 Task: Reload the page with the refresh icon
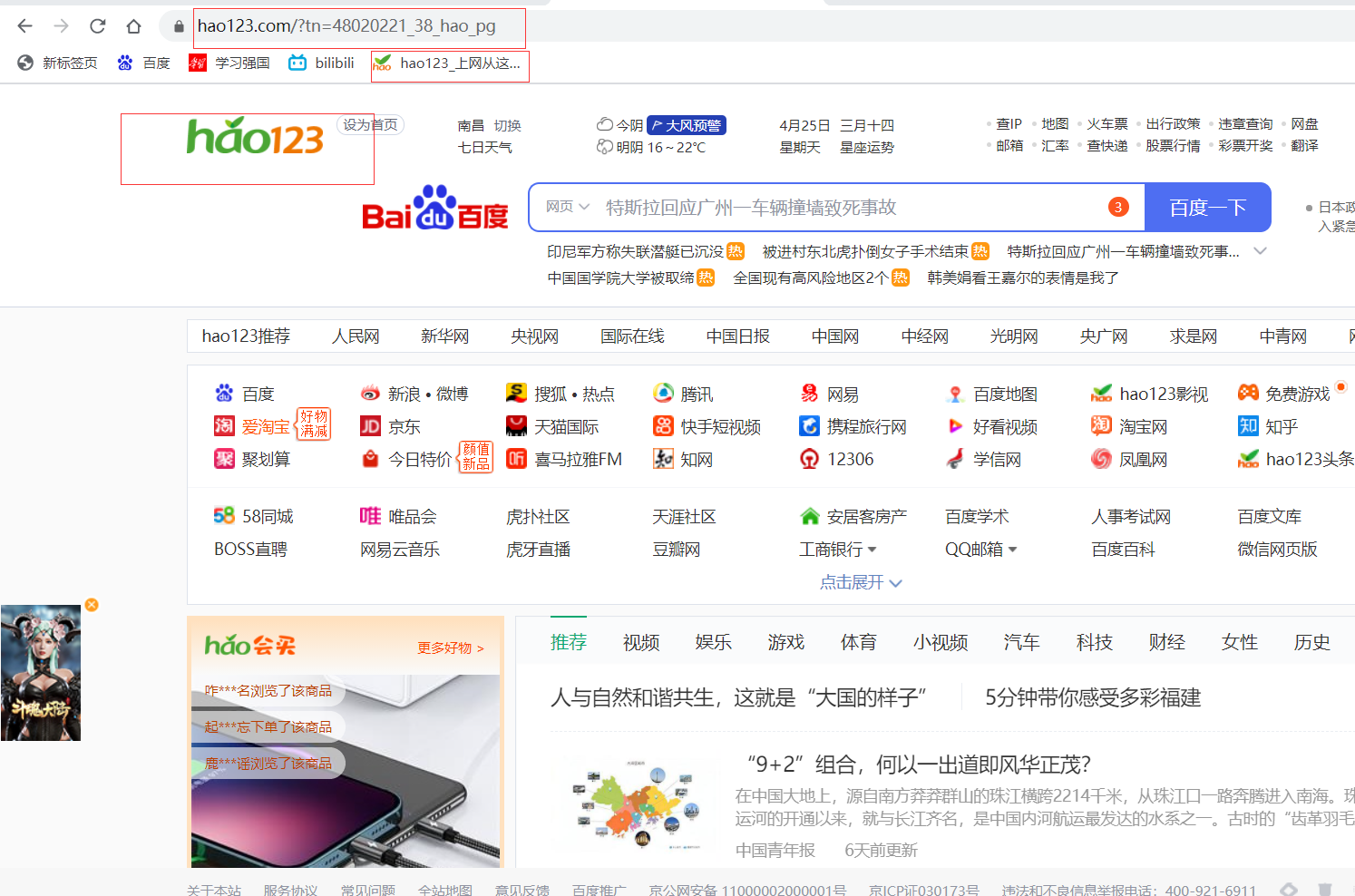(x=98, y=26)
